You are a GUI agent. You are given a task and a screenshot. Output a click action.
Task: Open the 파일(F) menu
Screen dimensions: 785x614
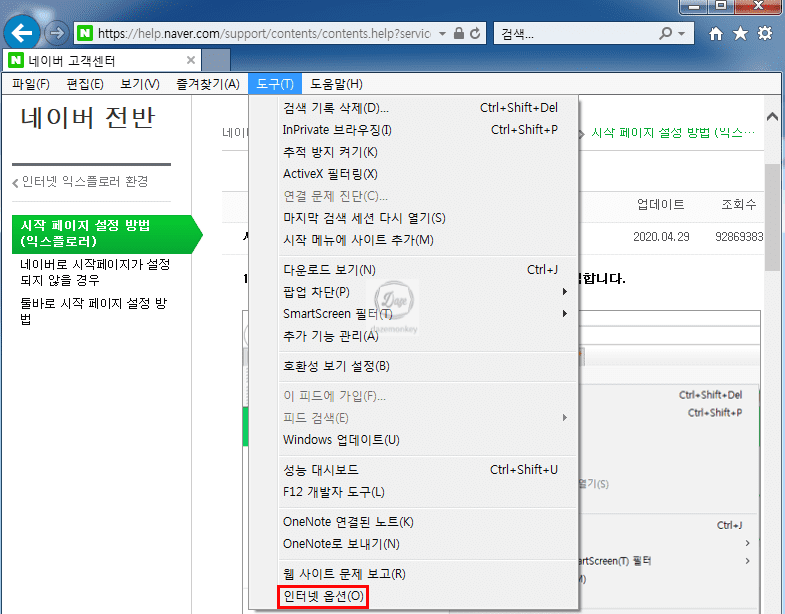31,84
